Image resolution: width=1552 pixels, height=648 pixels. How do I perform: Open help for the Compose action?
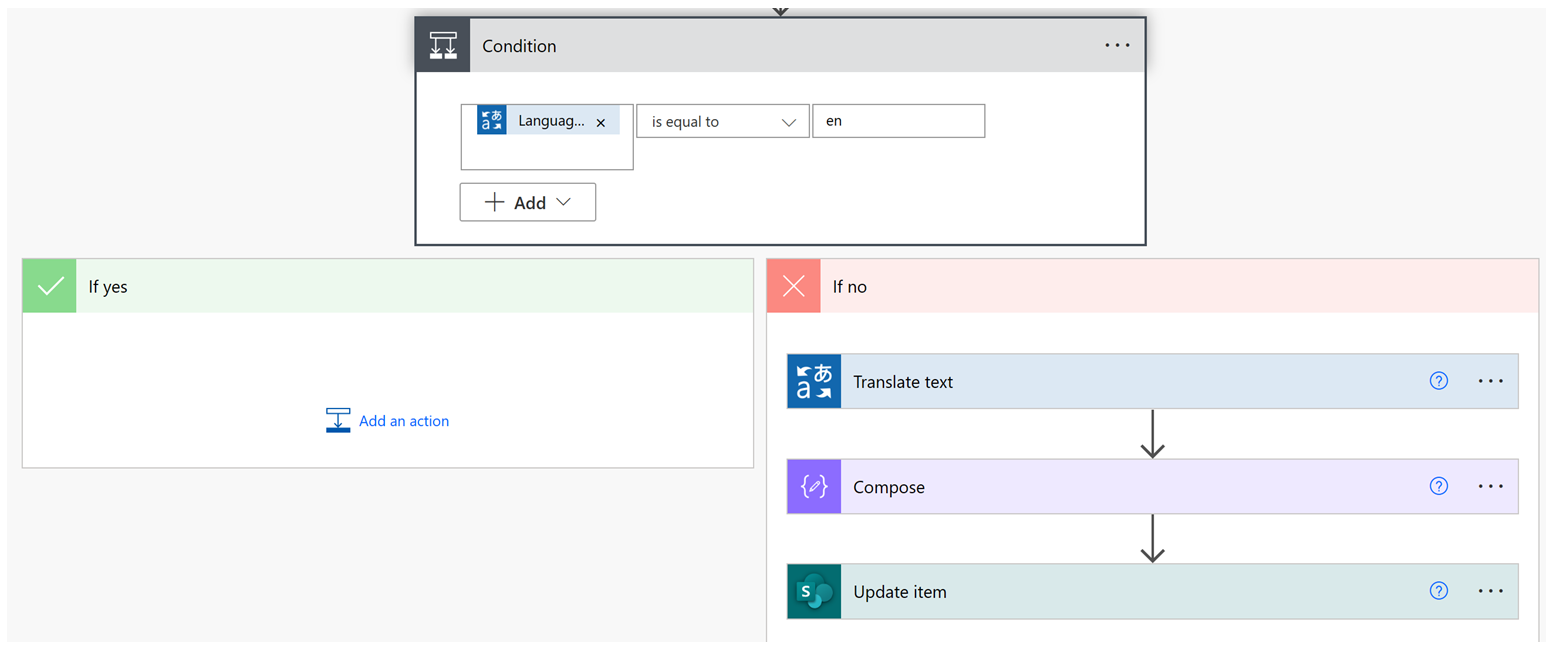point(1438,486)
